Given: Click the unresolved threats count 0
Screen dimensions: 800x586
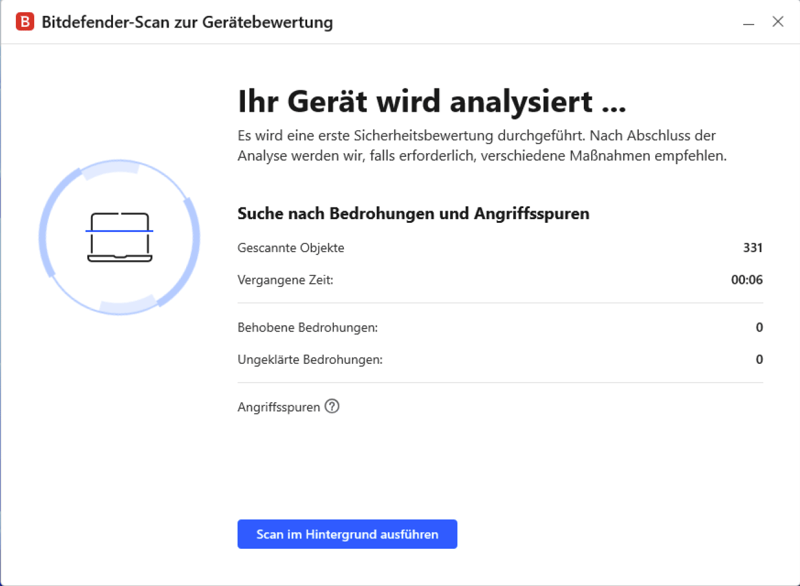Looking at the screenshot, I should [x=759, y=360].
